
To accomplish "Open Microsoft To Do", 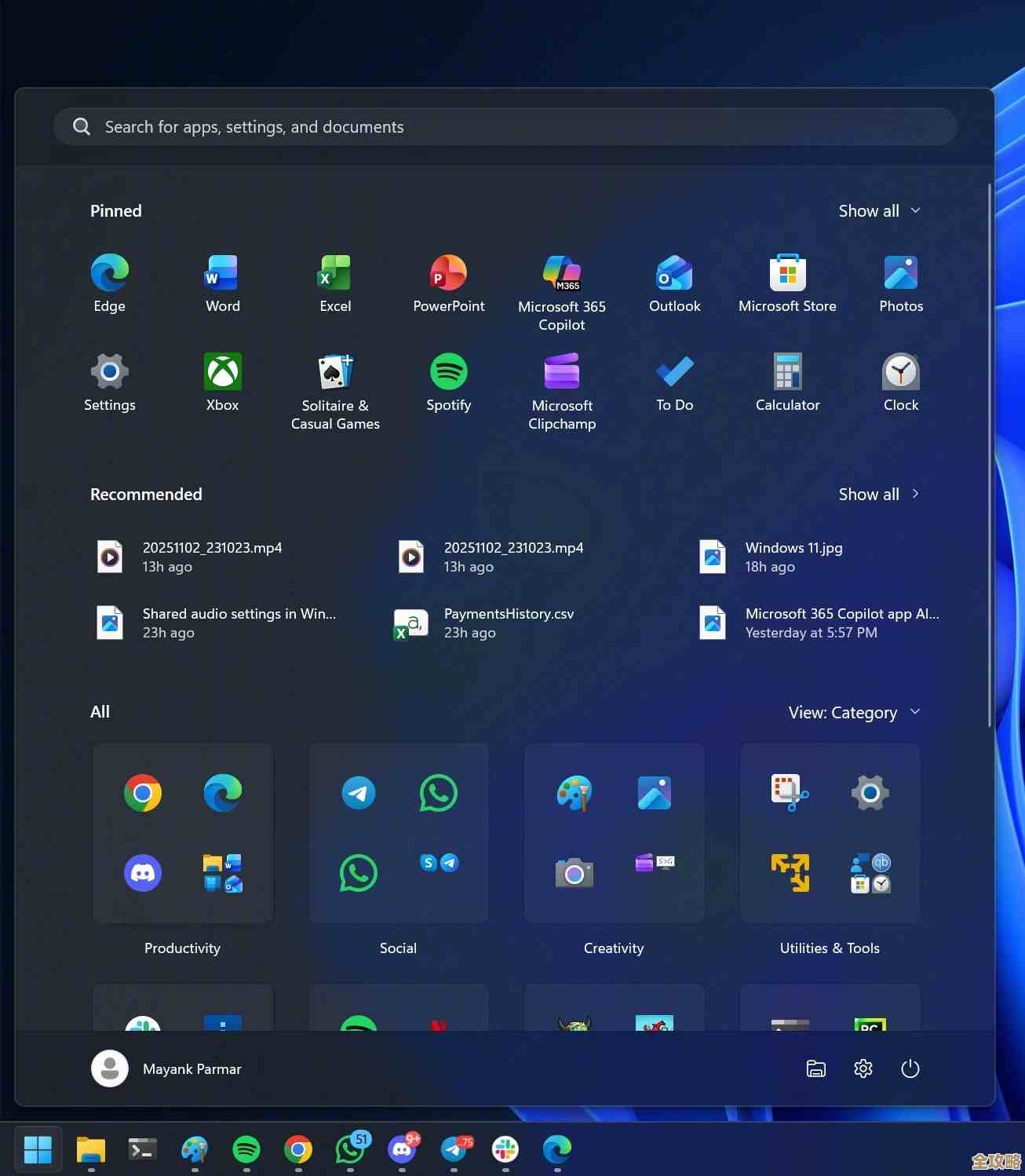I will pyautogui.click(x=673, y=383).
